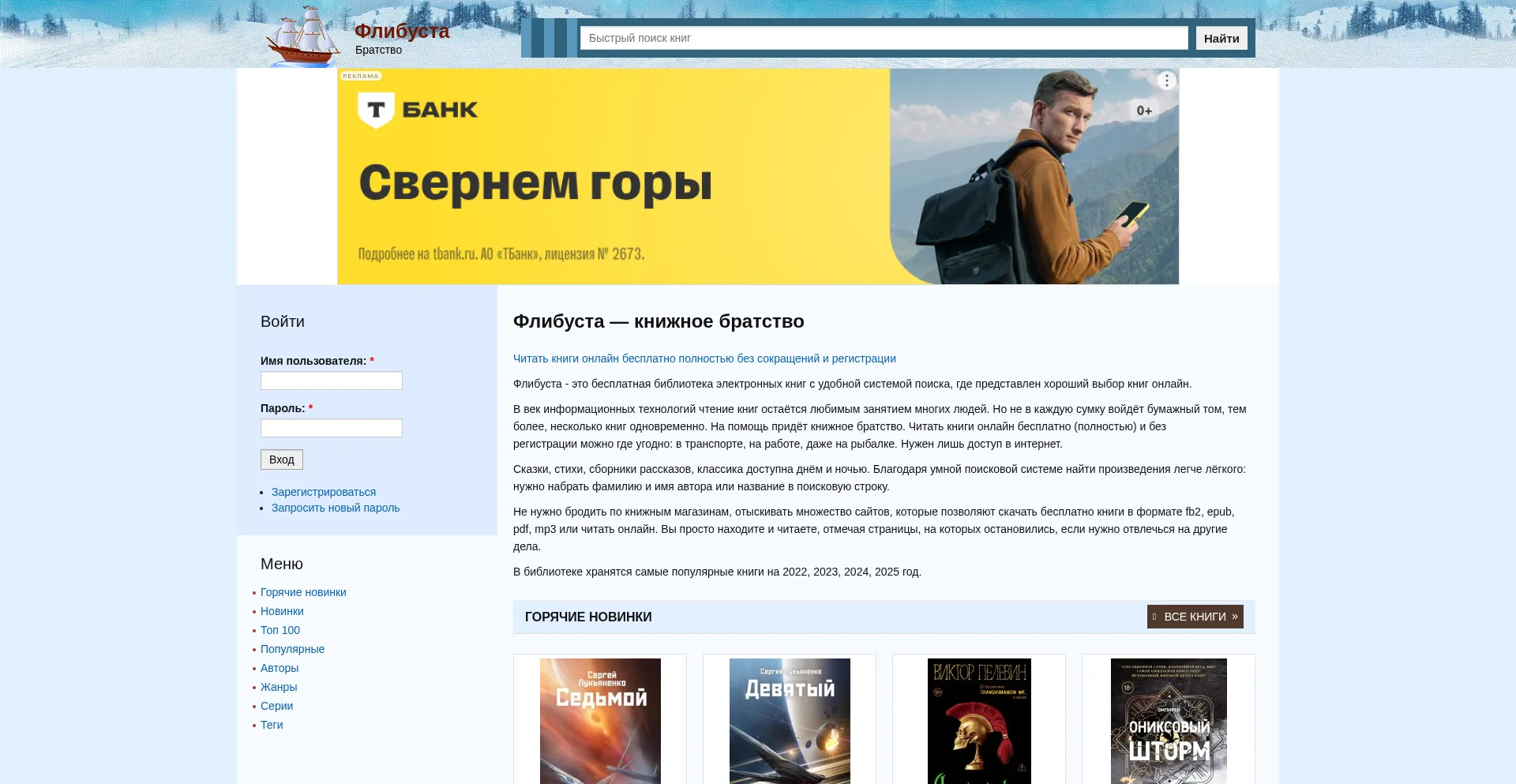This screenshot has width=1516, height=784.
Task: Click the quick book search field
Action: tap(884, 38)
